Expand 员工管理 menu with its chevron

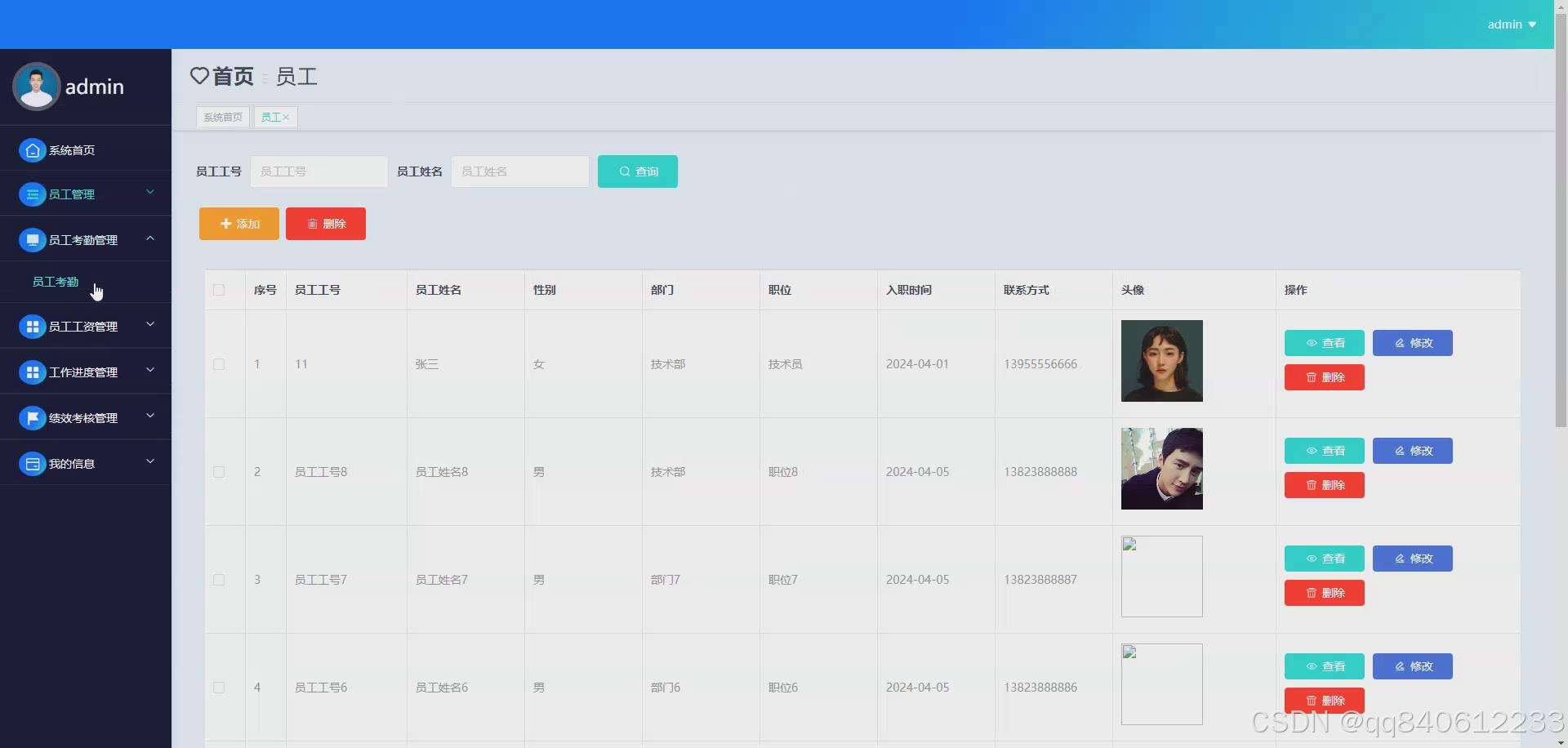[x=150, y=192]
